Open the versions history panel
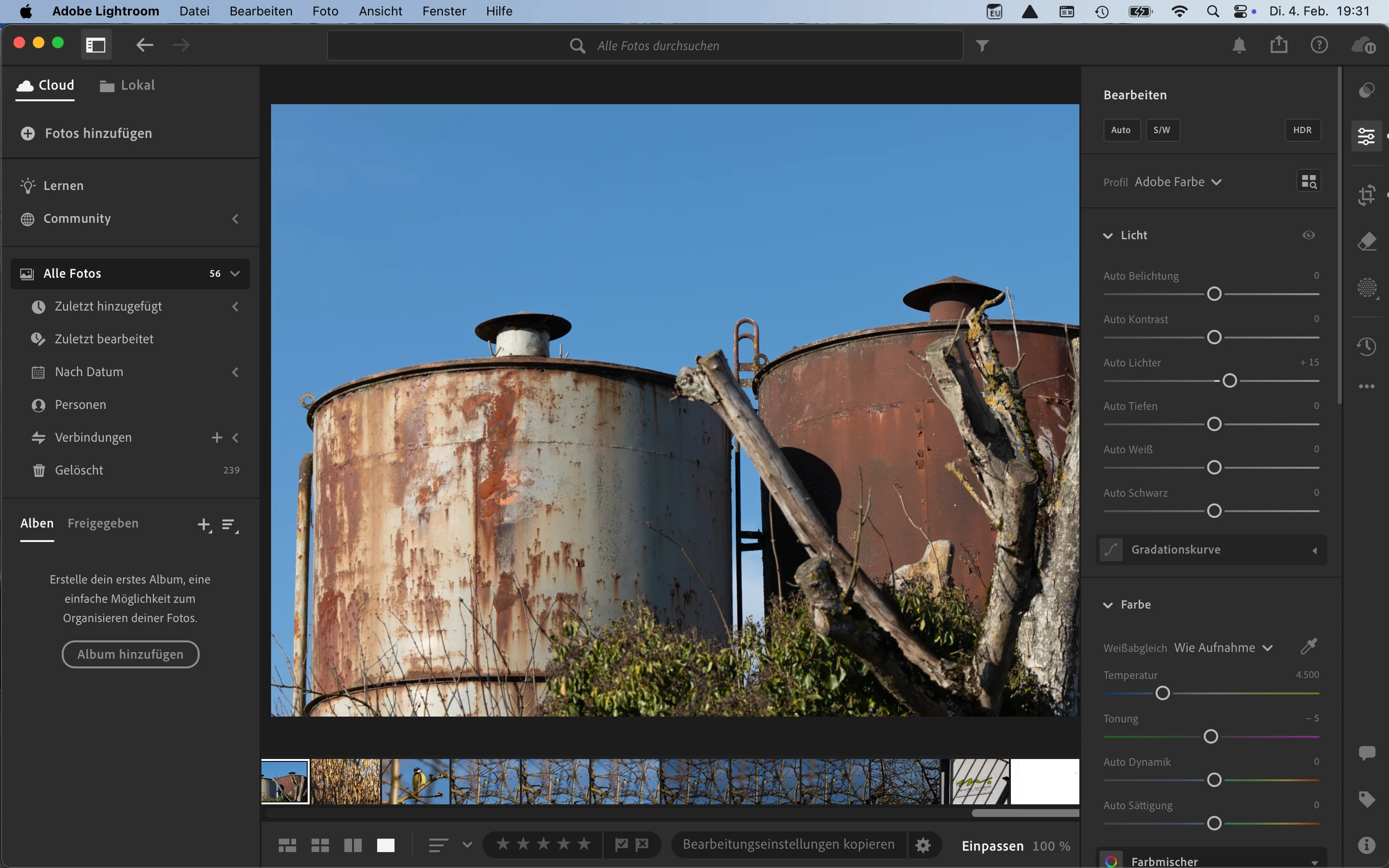 [1367, 346]
